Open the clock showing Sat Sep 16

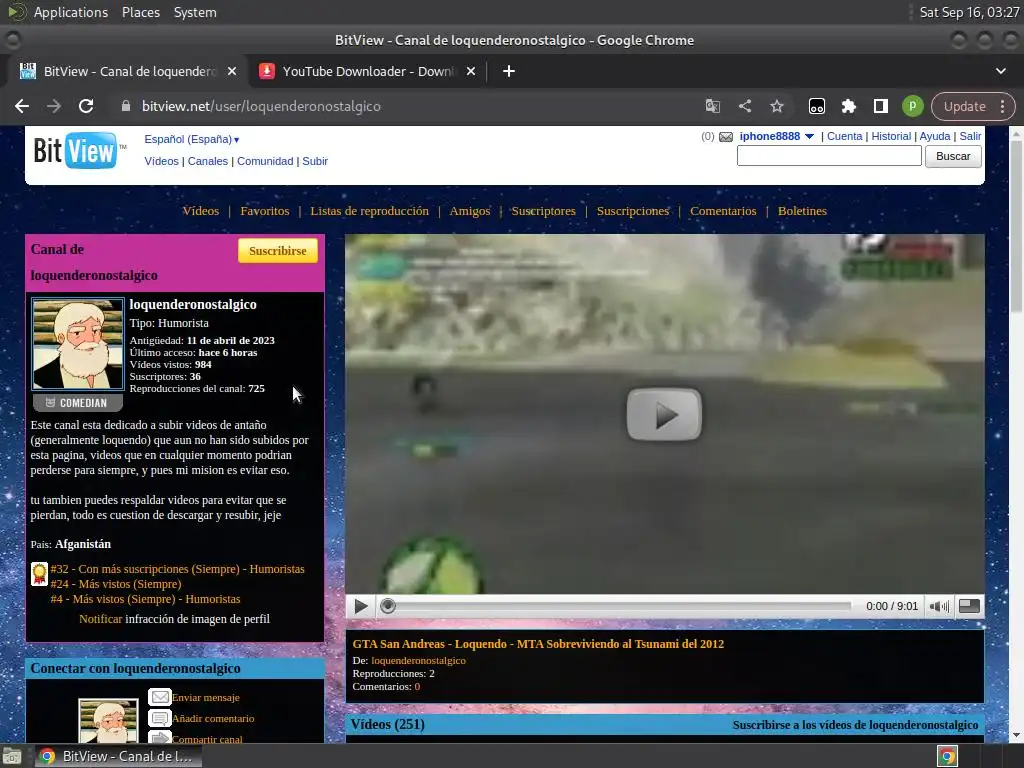click(x=969, y=12)
